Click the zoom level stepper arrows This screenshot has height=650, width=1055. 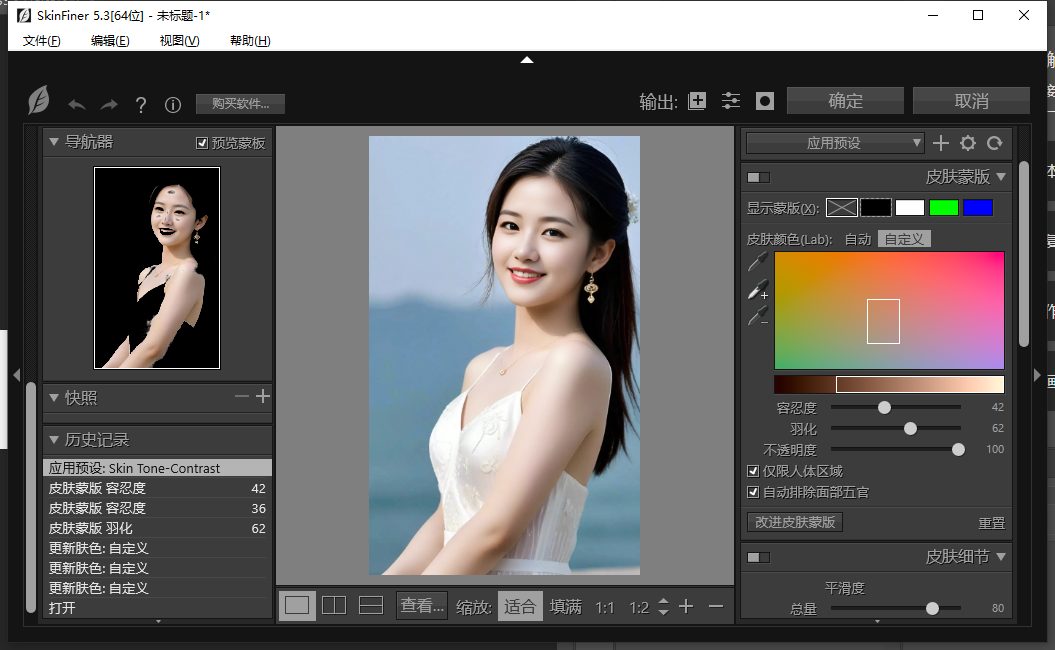663,606
